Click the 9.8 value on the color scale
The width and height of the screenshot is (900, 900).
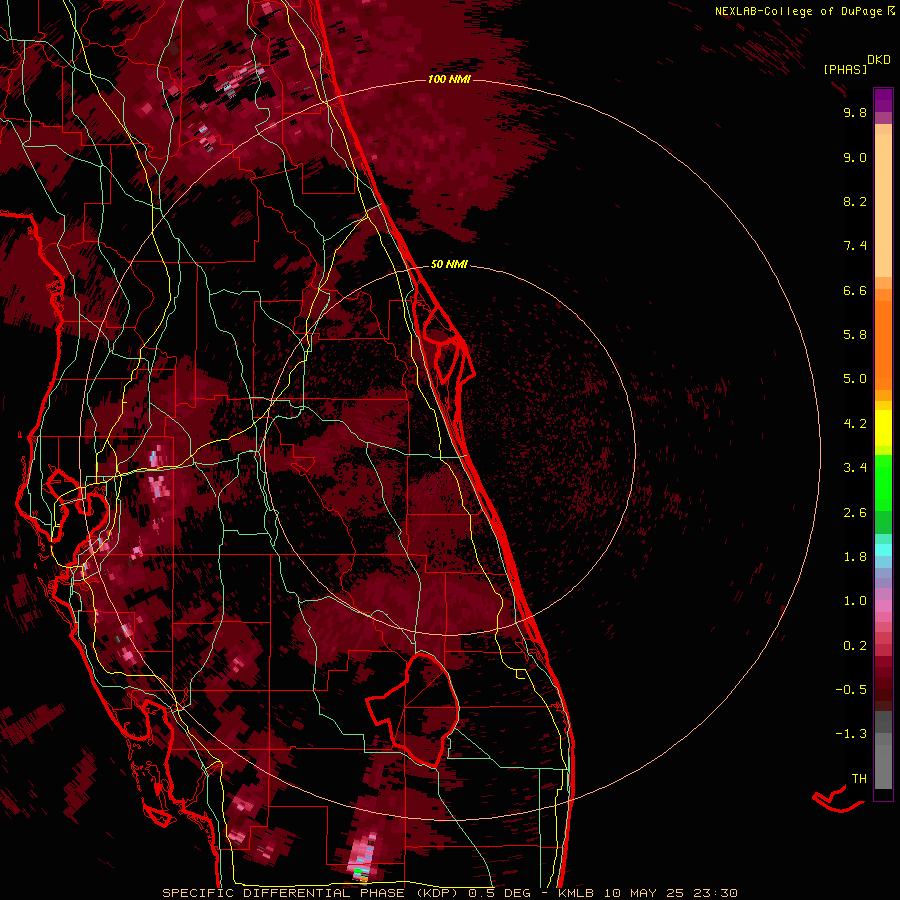[x=855, y=113]
